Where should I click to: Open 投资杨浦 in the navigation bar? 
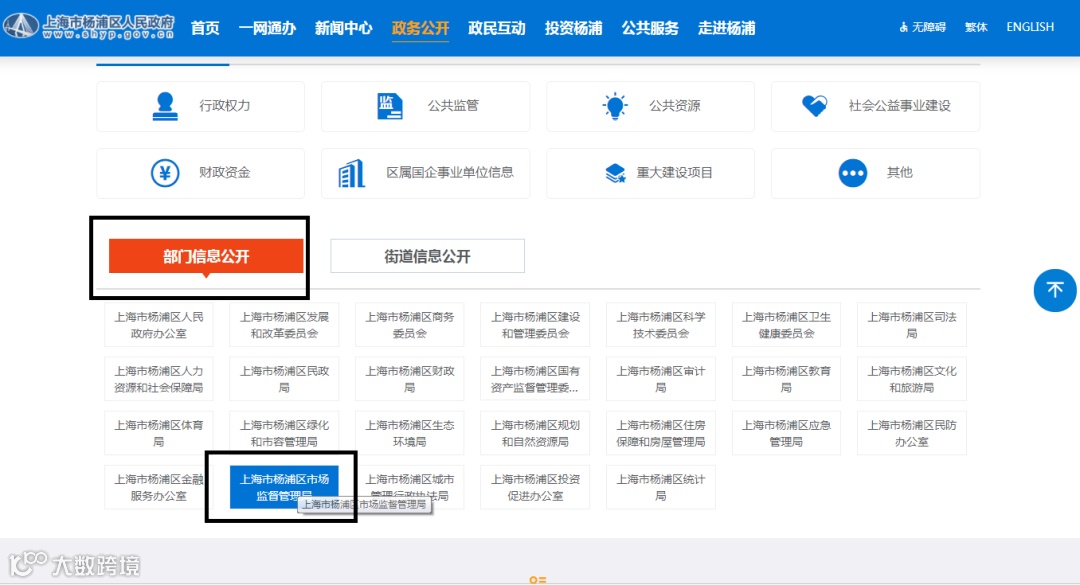pos(573,28)
